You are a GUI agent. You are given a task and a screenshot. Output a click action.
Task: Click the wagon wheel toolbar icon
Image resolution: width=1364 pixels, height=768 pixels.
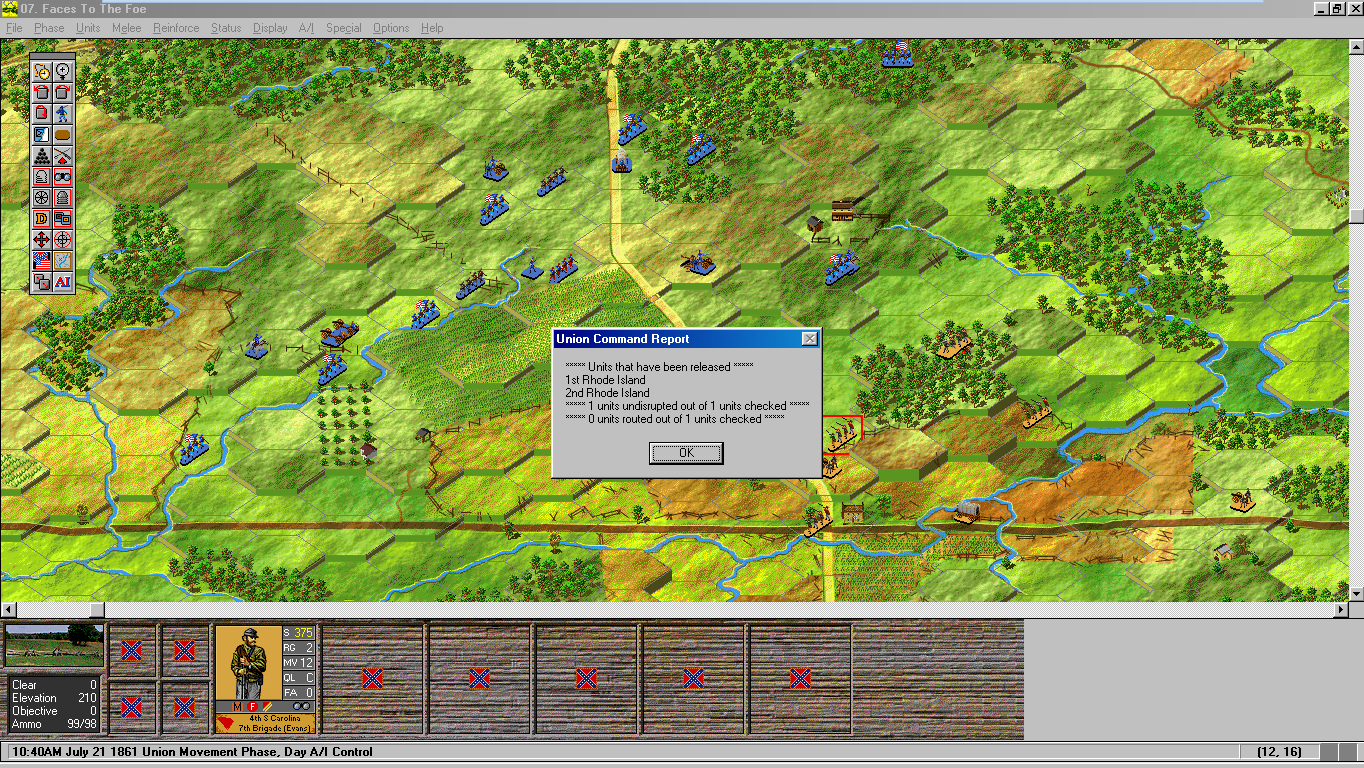(42, 197)
